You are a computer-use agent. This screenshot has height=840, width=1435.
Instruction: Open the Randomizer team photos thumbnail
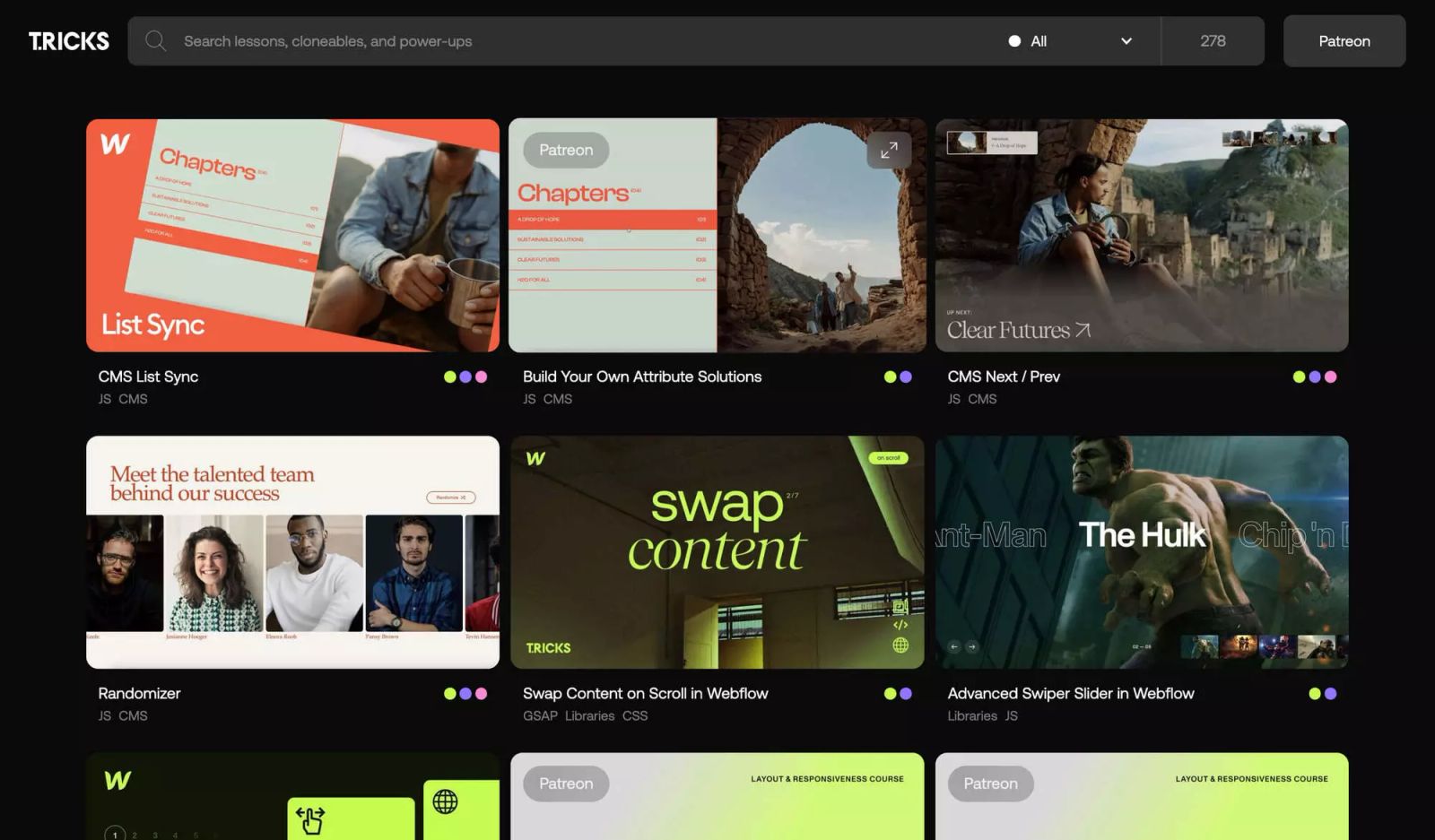(292, 552)
